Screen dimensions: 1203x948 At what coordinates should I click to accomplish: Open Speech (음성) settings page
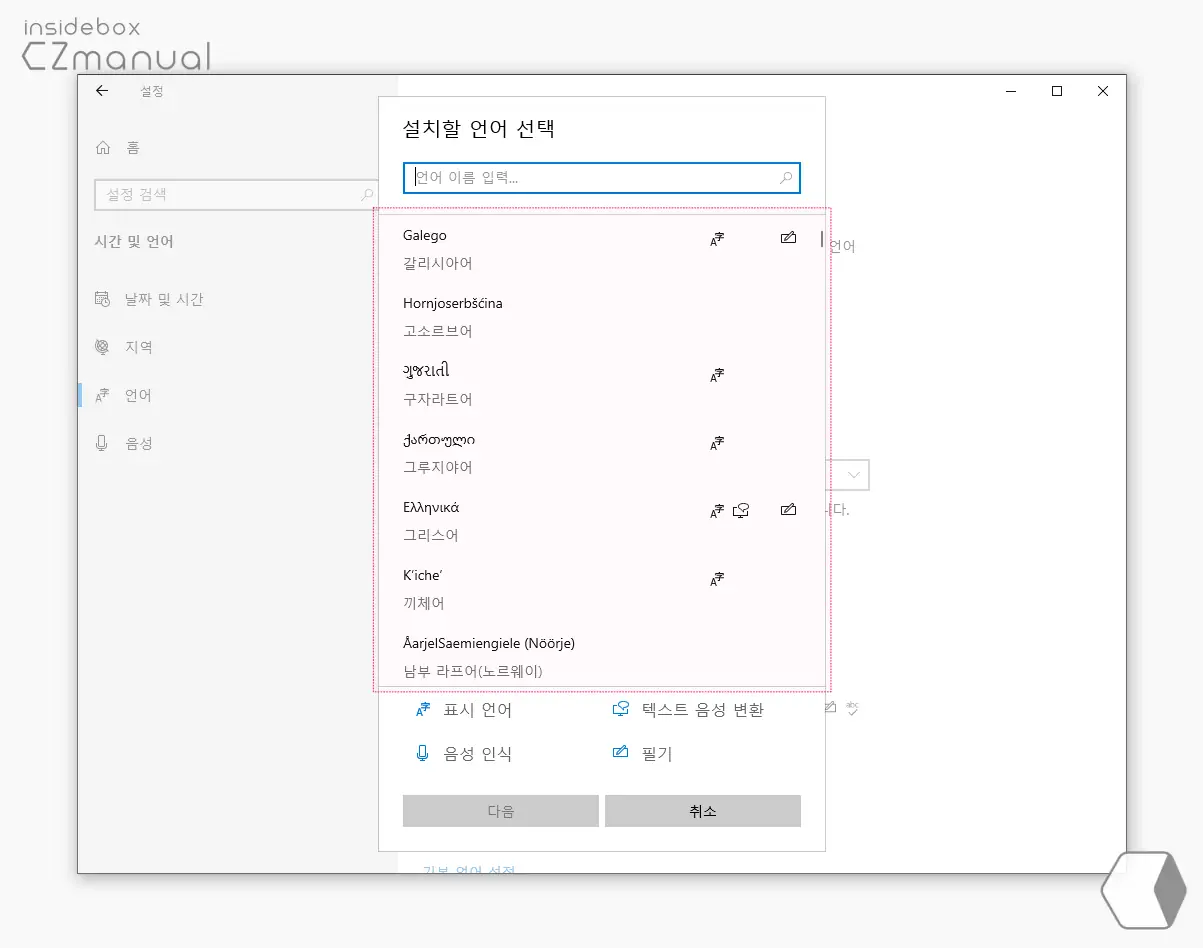tap(138, 443)
